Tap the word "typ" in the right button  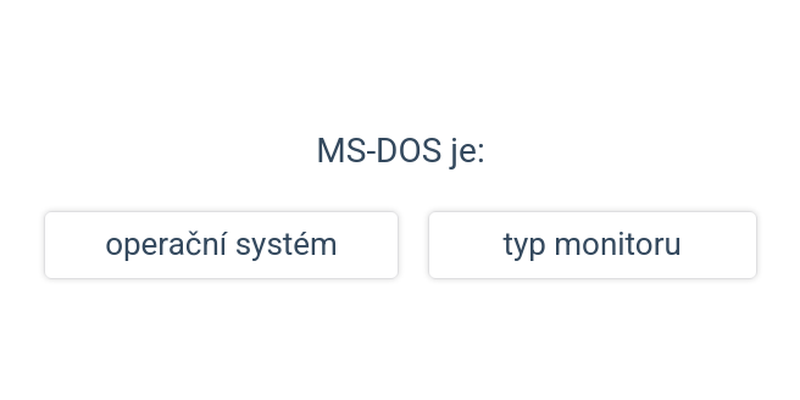tap(524, 245)
